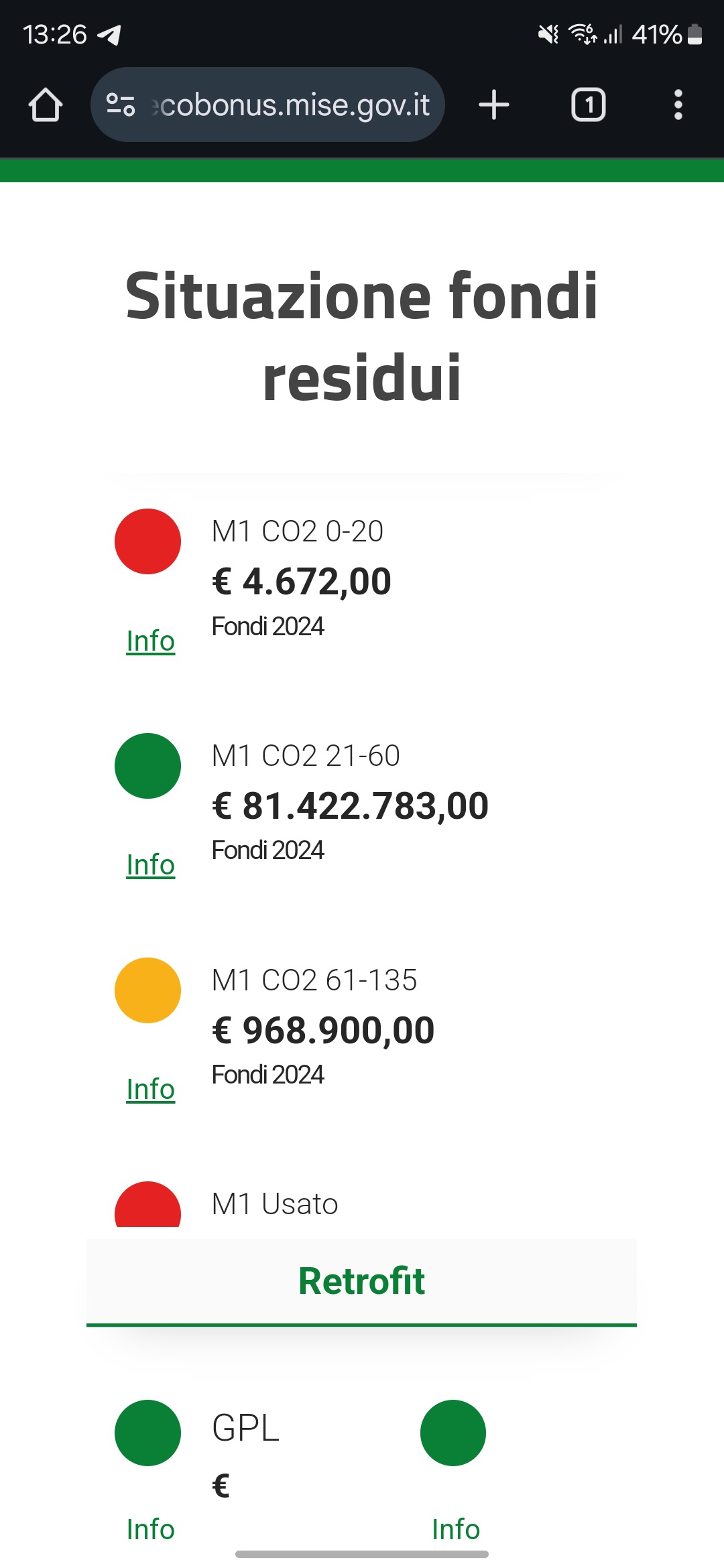724x1568 pixels.
Task: Tap the M1 Usato entry
Action: pyautogui.click(x=275, y=1204)
